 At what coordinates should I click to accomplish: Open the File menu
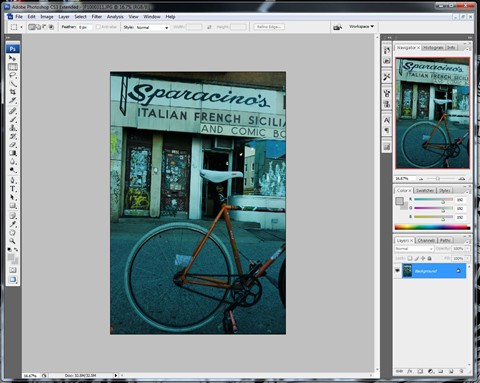[19, 17]
